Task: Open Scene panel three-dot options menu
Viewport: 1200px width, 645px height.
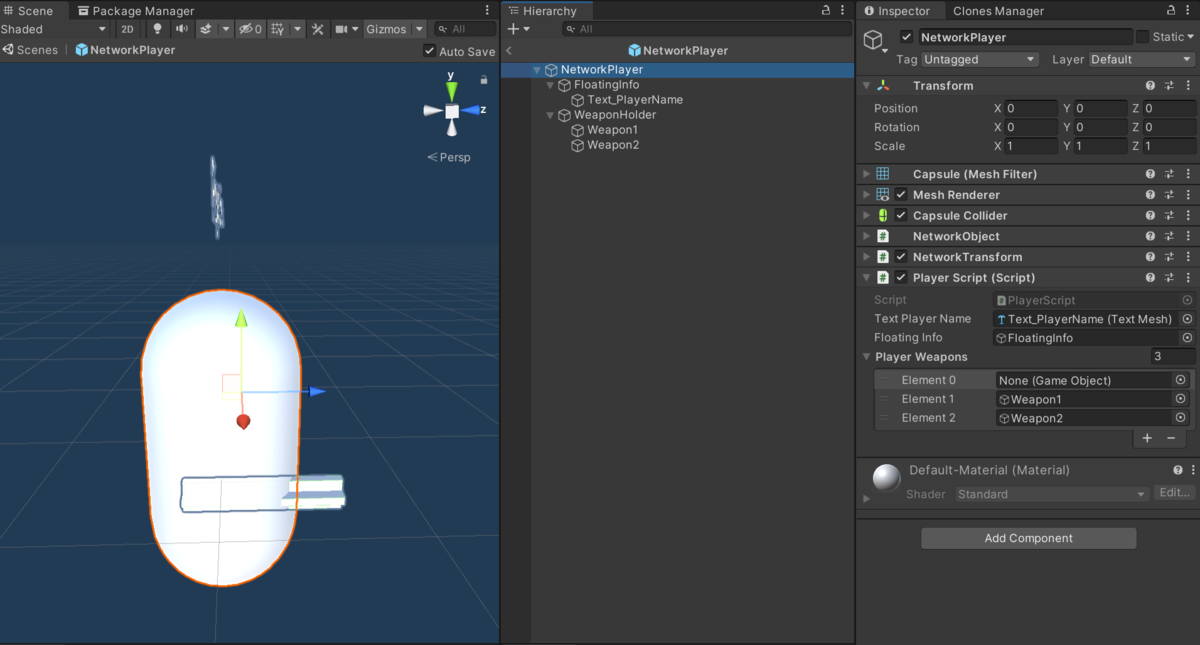Action: (x=486, y=10)
